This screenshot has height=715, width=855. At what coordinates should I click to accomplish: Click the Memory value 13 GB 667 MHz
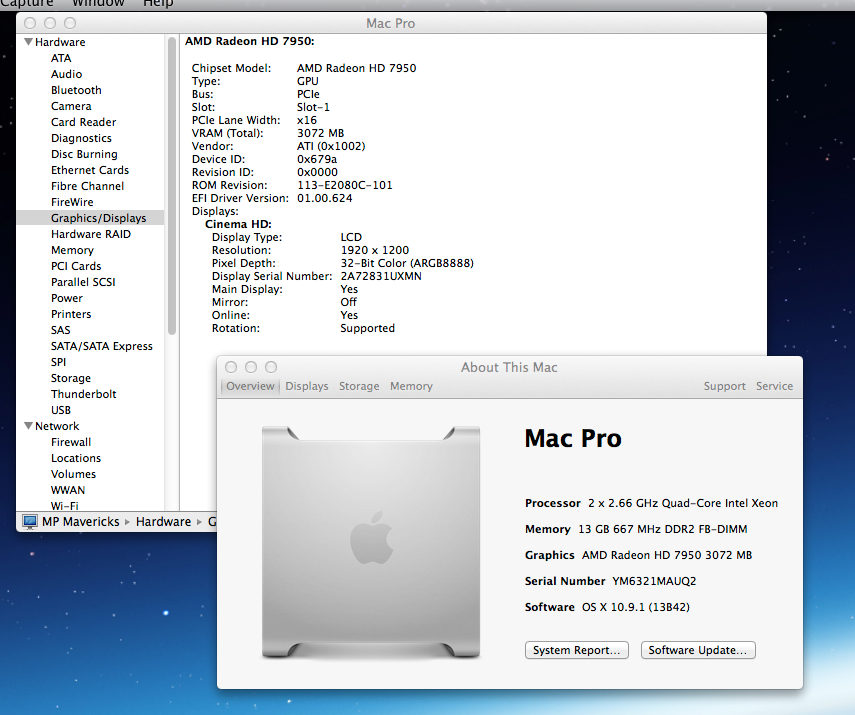coord(663,529)
